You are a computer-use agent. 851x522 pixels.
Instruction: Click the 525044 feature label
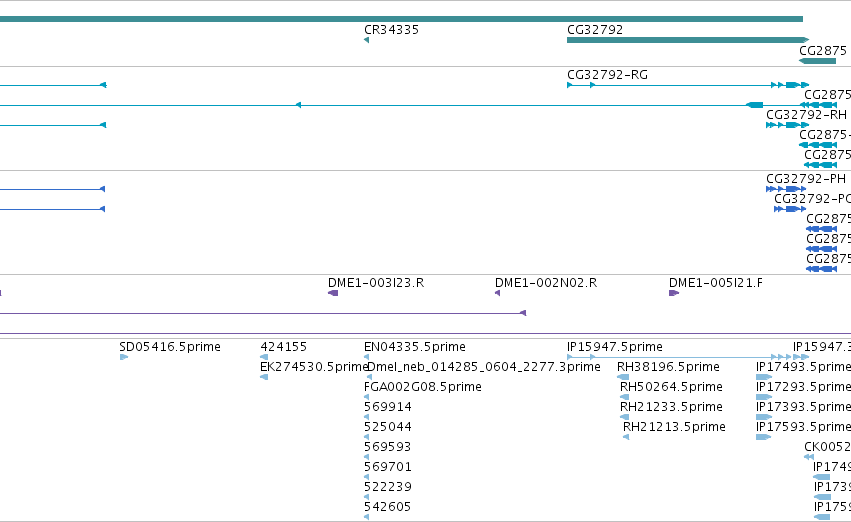pos(388,428)
